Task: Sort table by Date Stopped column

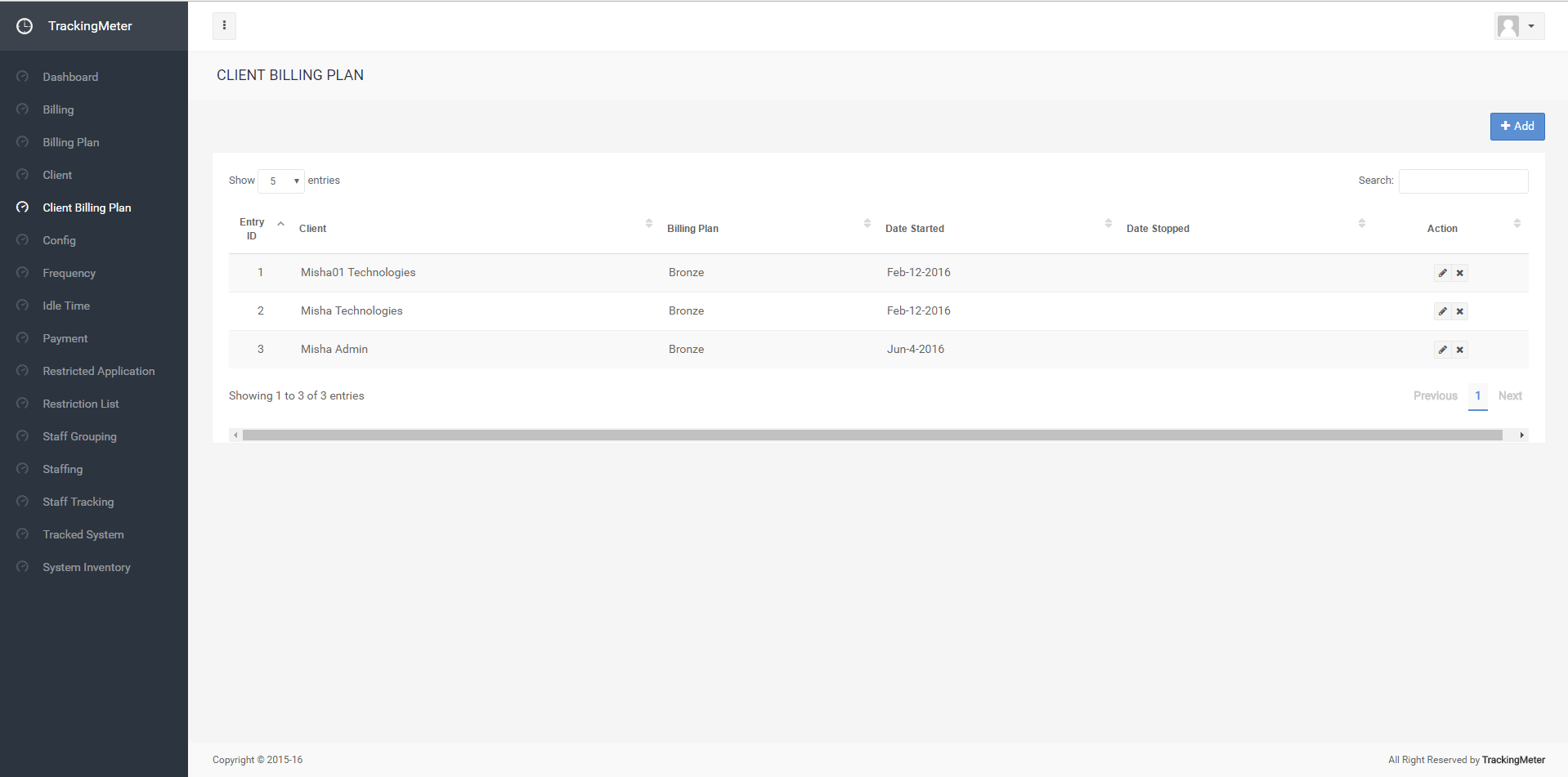Action: pyautogui.click(x=1158, y=229)
